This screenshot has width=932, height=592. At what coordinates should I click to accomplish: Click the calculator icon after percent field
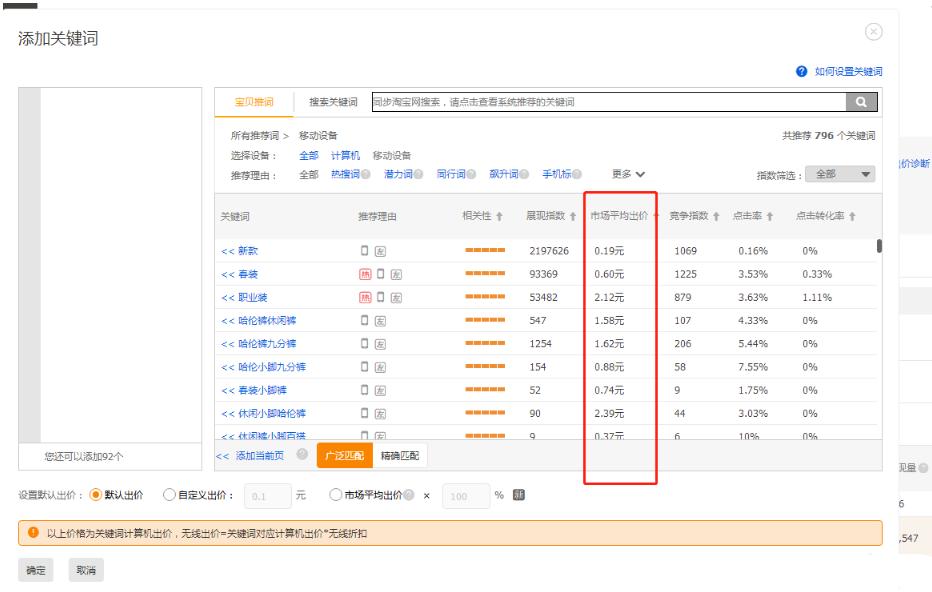(519, 495)
